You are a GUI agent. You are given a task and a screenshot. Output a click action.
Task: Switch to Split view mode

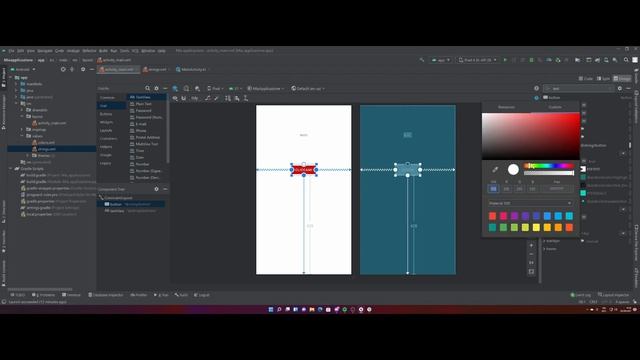click(603, 78)
